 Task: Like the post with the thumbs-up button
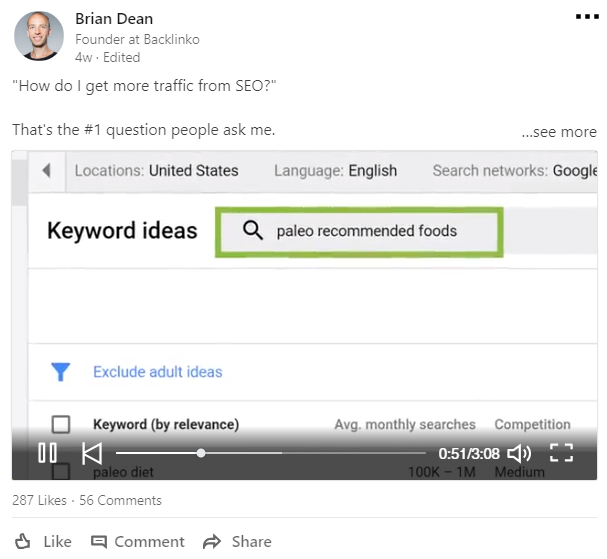43,541
